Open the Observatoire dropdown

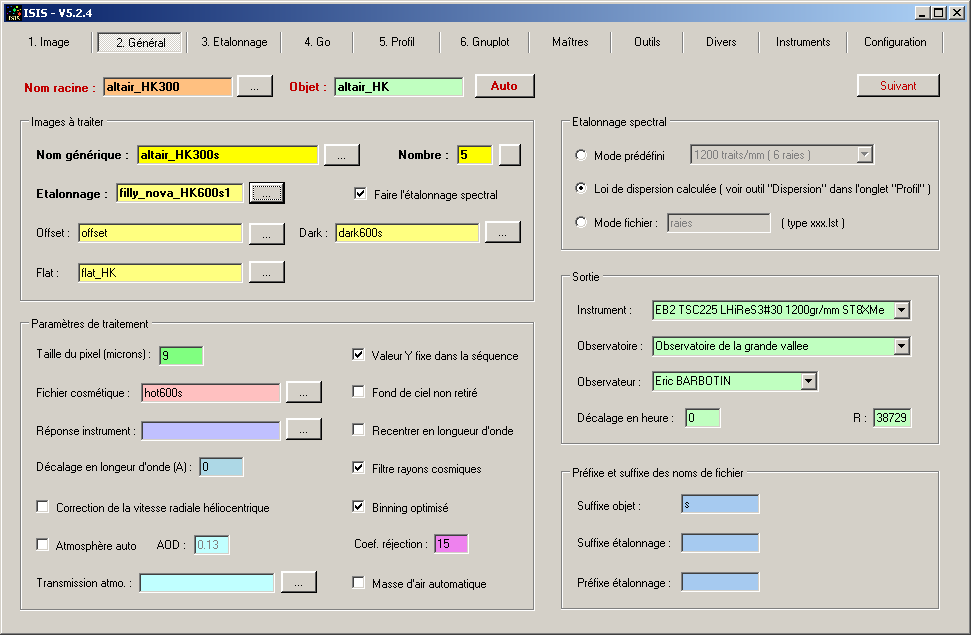pyautogui.click(x=902, y=345)
